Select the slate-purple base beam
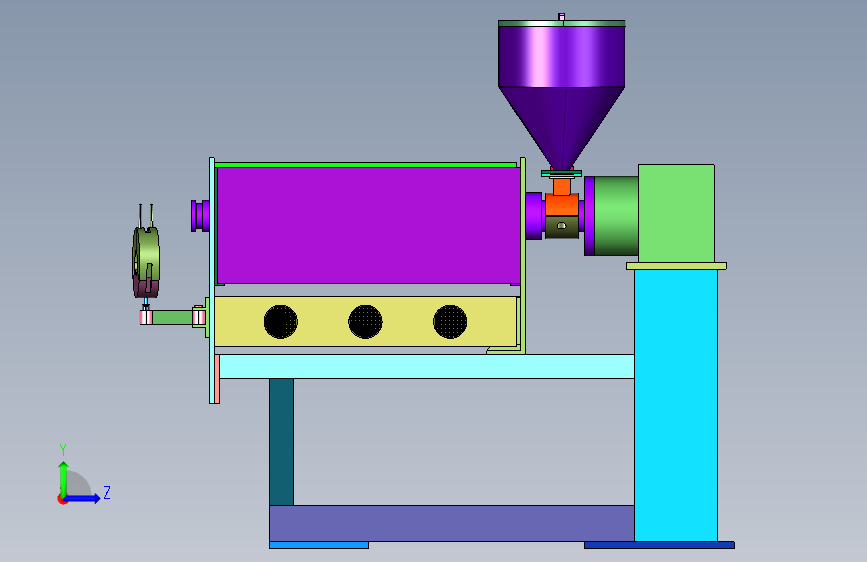This screenshot has width=867, height=562. point(452,523)
